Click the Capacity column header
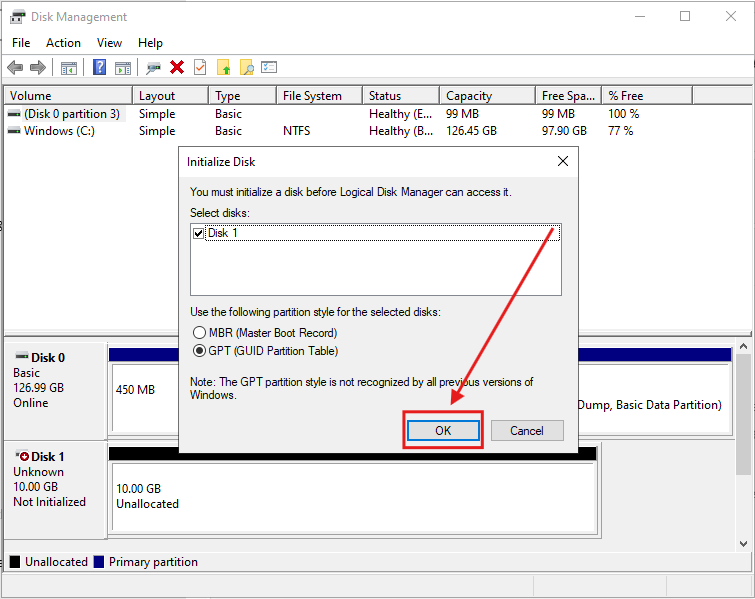The image size is (755, 599). point(469,96)
